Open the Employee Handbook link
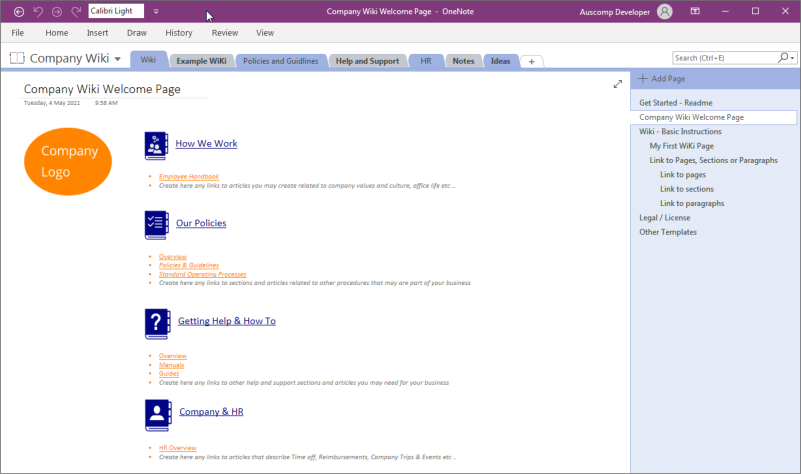Screen dimensions: 801x474 pos(188,176)
